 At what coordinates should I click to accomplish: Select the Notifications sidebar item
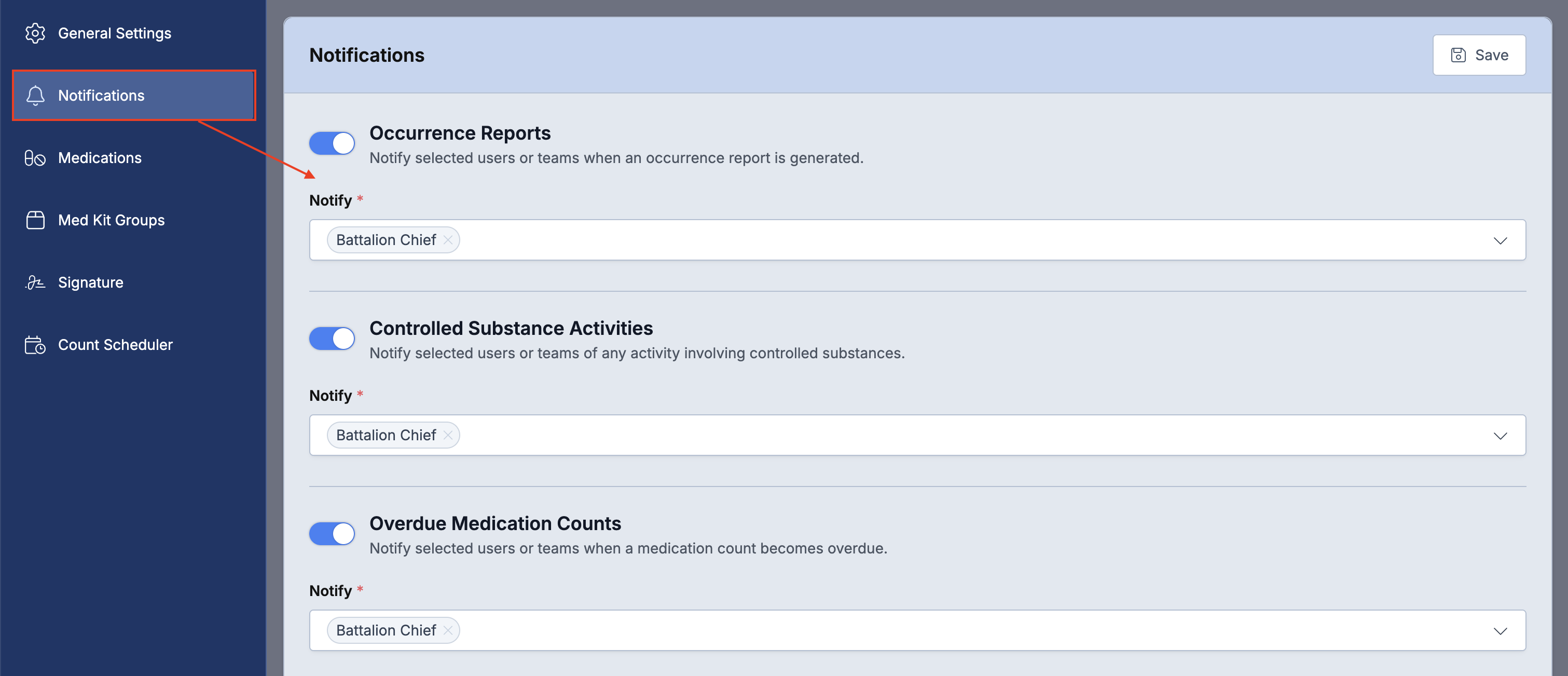coord(134,95)
